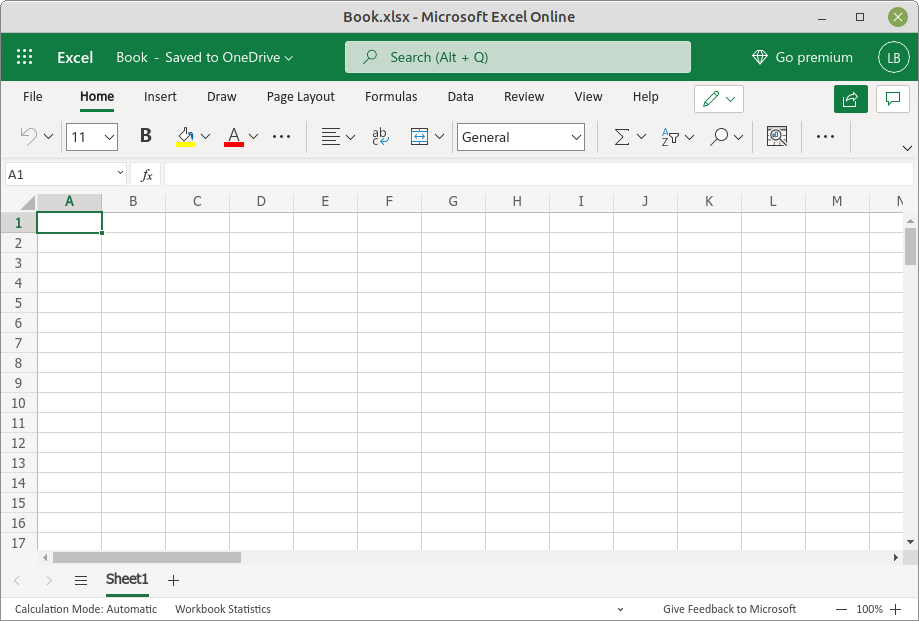Click the Go premium diamond button
The image size is (919, 621).
coord(802,57)
